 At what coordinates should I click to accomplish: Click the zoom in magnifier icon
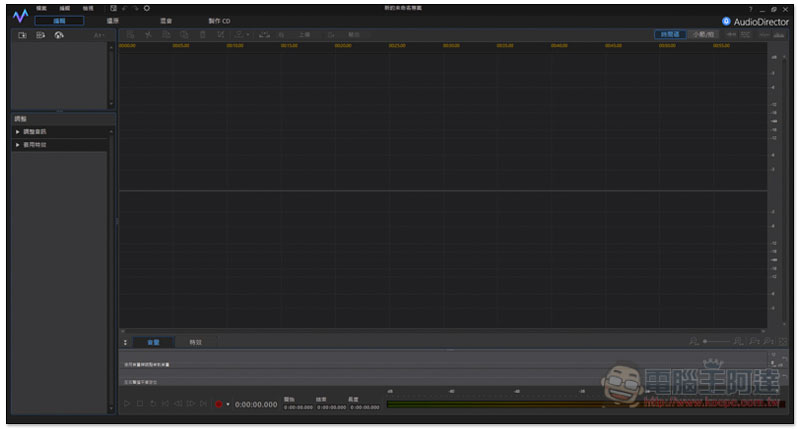click(738, 341)
